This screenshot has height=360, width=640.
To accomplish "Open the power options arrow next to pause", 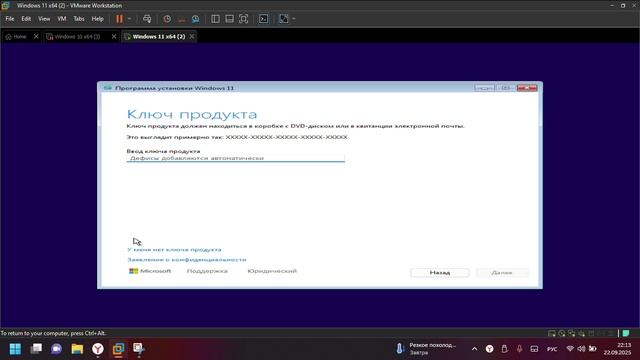I will pos(129,19).
